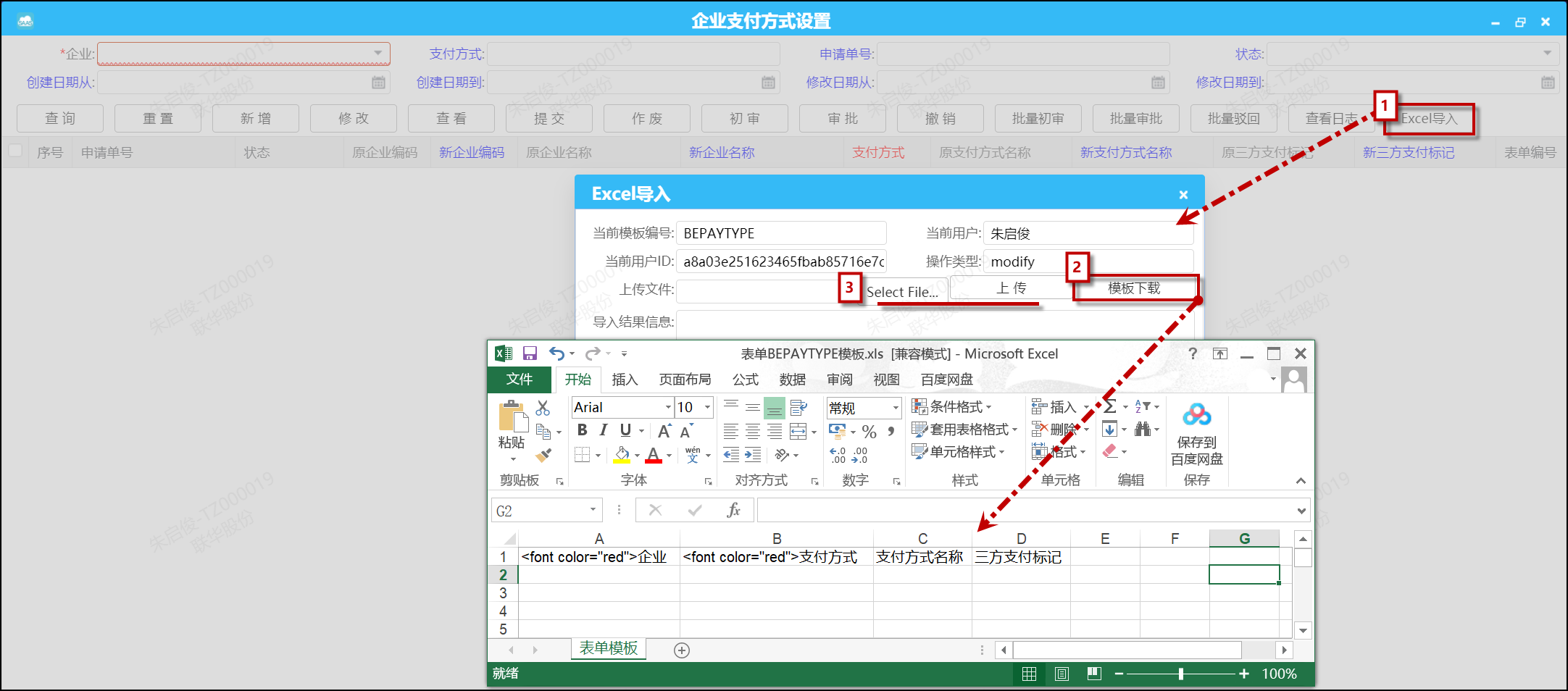Viewport: 1568px width, 691px height.
Task: Open the font size 10 dropdown
Action: [x=708, y=408]
